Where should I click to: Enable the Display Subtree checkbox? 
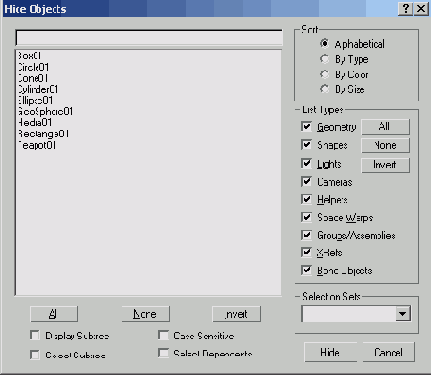(x=35, y=335)
